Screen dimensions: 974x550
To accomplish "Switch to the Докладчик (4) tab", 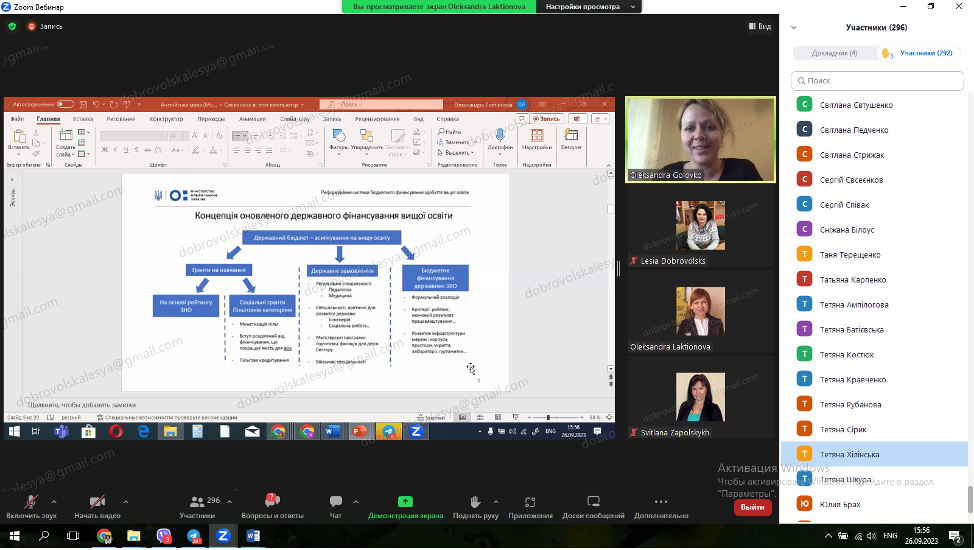I will tap(834, 53).
